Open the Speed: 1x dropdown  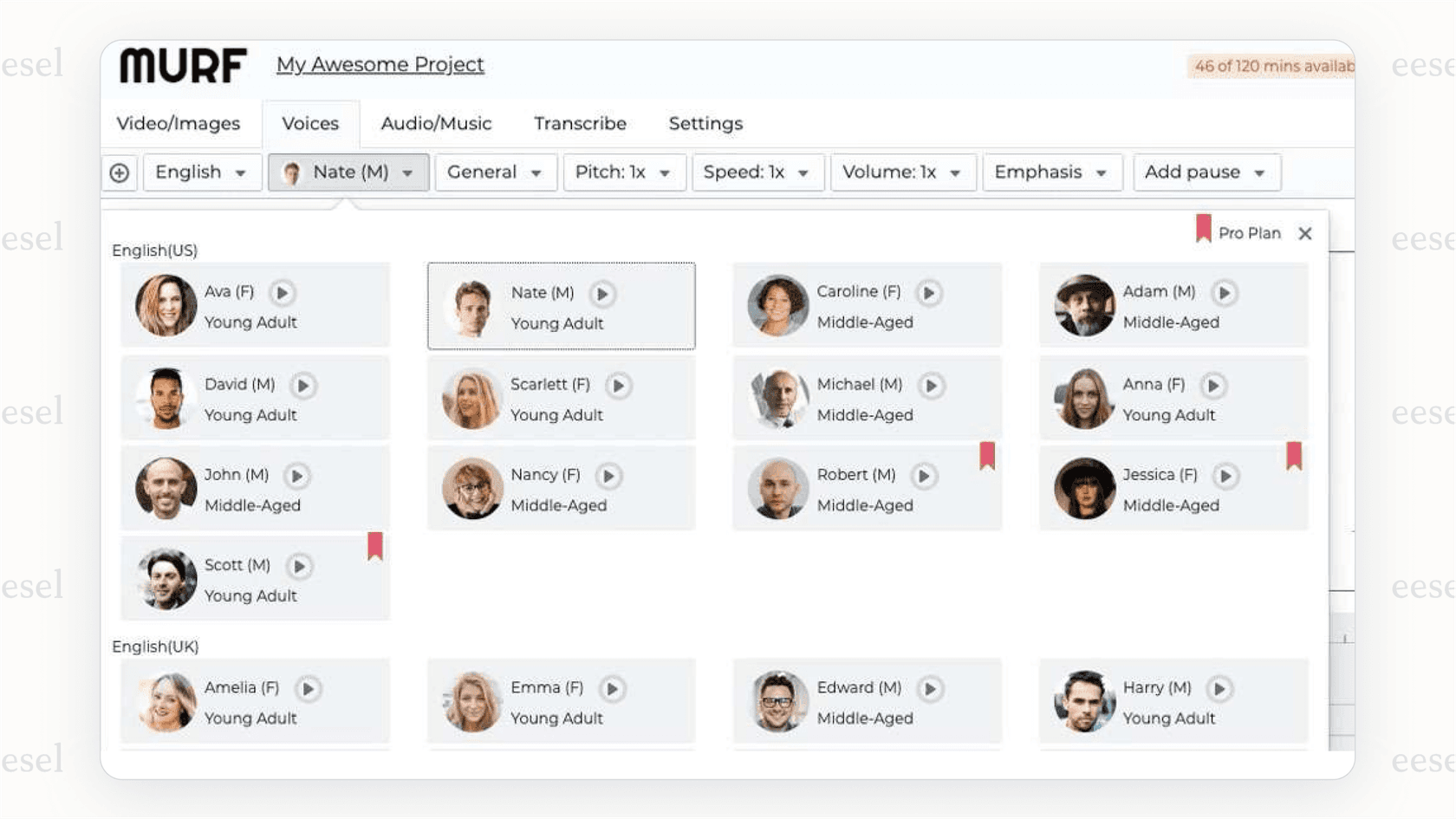point(757,172)
